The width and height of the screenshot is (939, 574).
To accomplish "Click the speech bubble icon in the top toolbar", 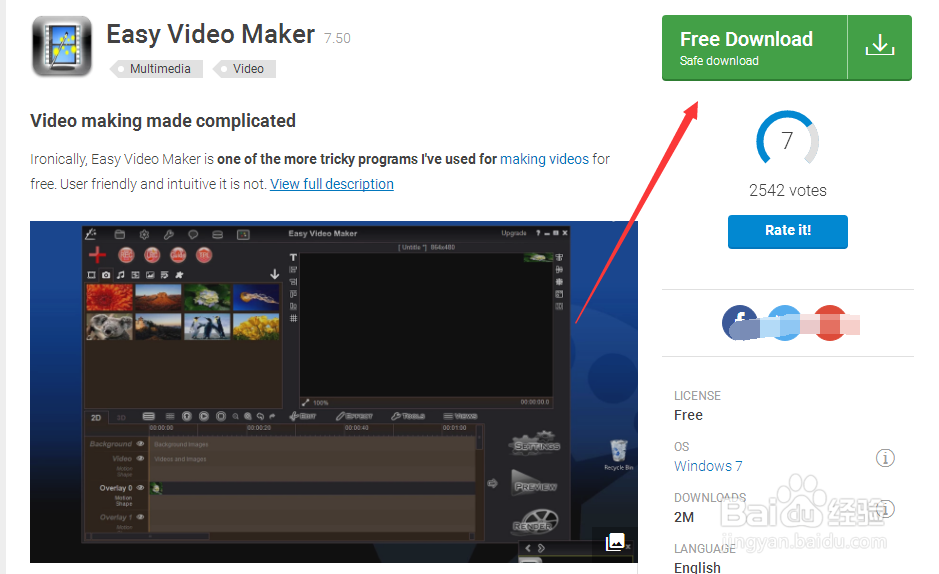I will [x=193, y=235].
